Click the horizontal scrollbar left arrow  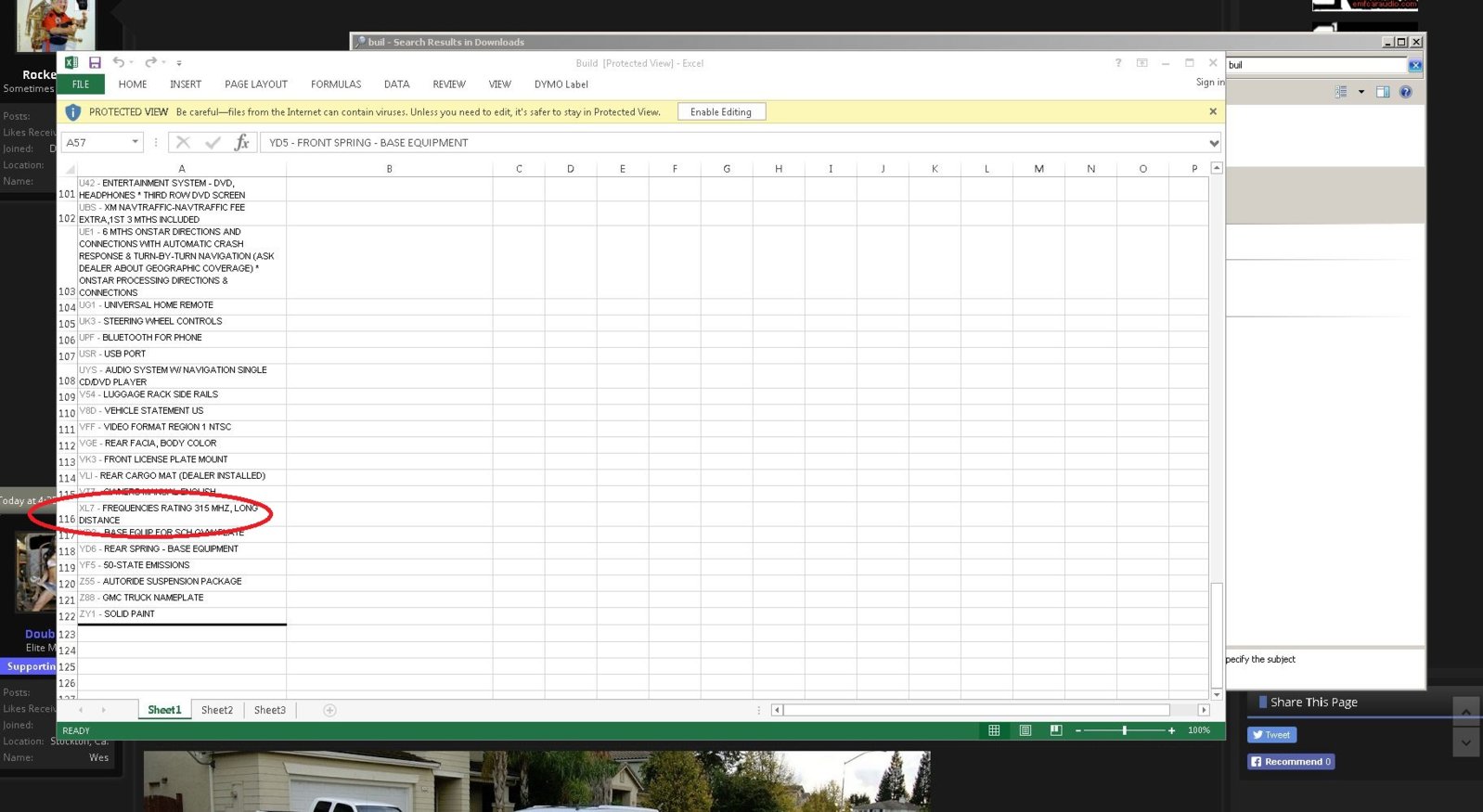[777, 710]
